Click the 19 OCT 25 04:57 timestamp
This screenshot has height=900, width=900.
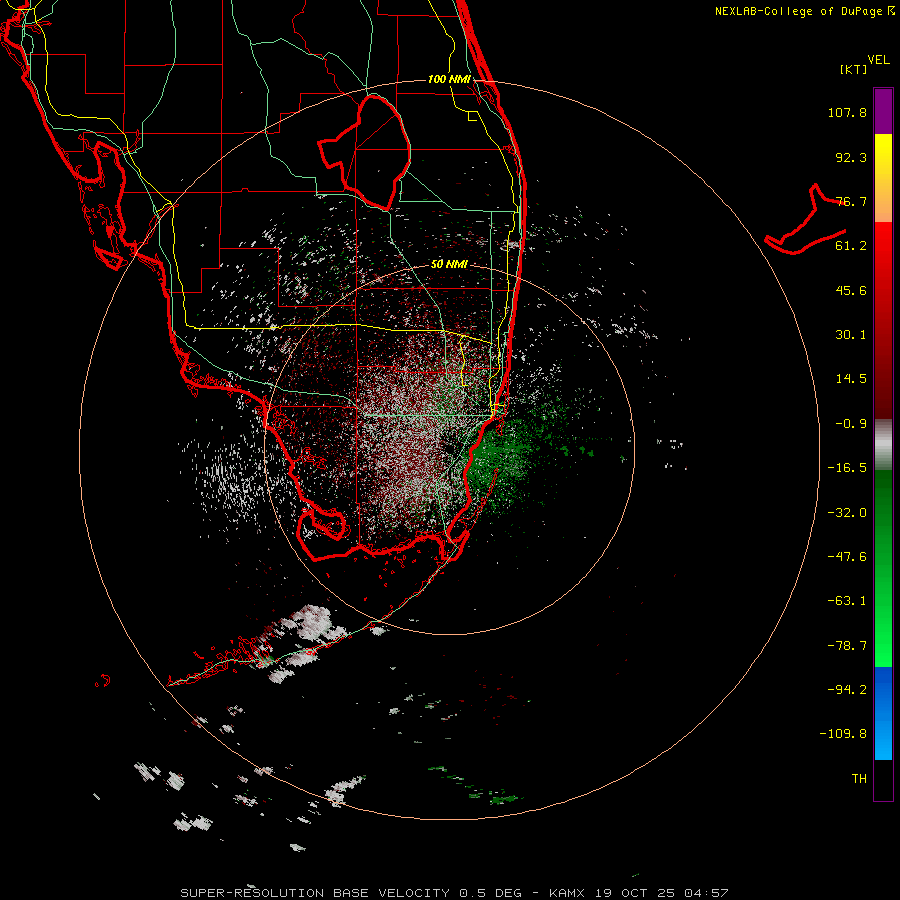point(662,893)
